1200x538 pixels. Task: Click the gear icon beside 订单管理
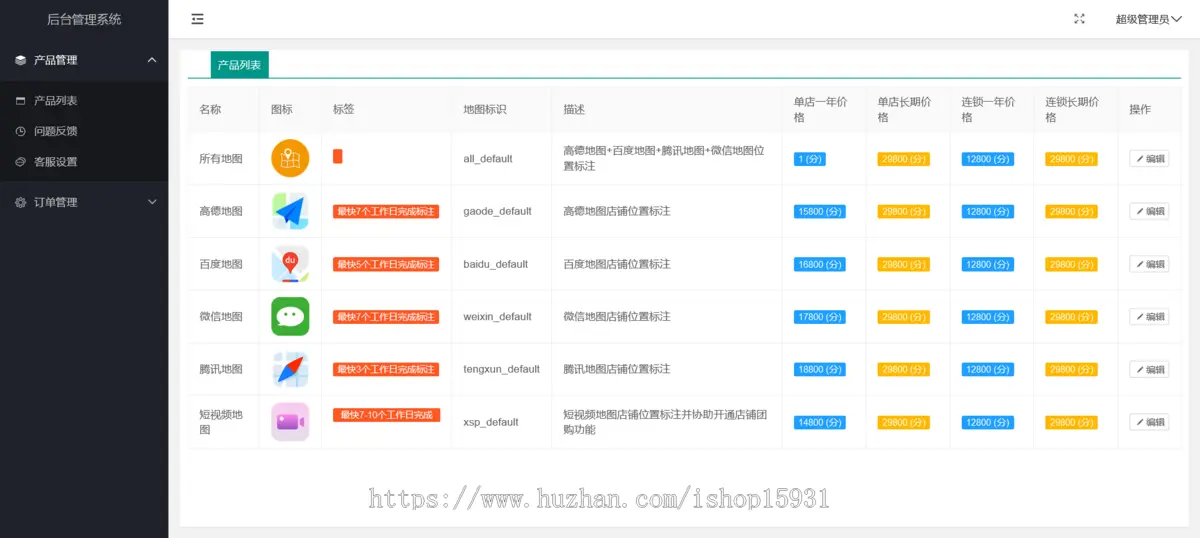20,202
